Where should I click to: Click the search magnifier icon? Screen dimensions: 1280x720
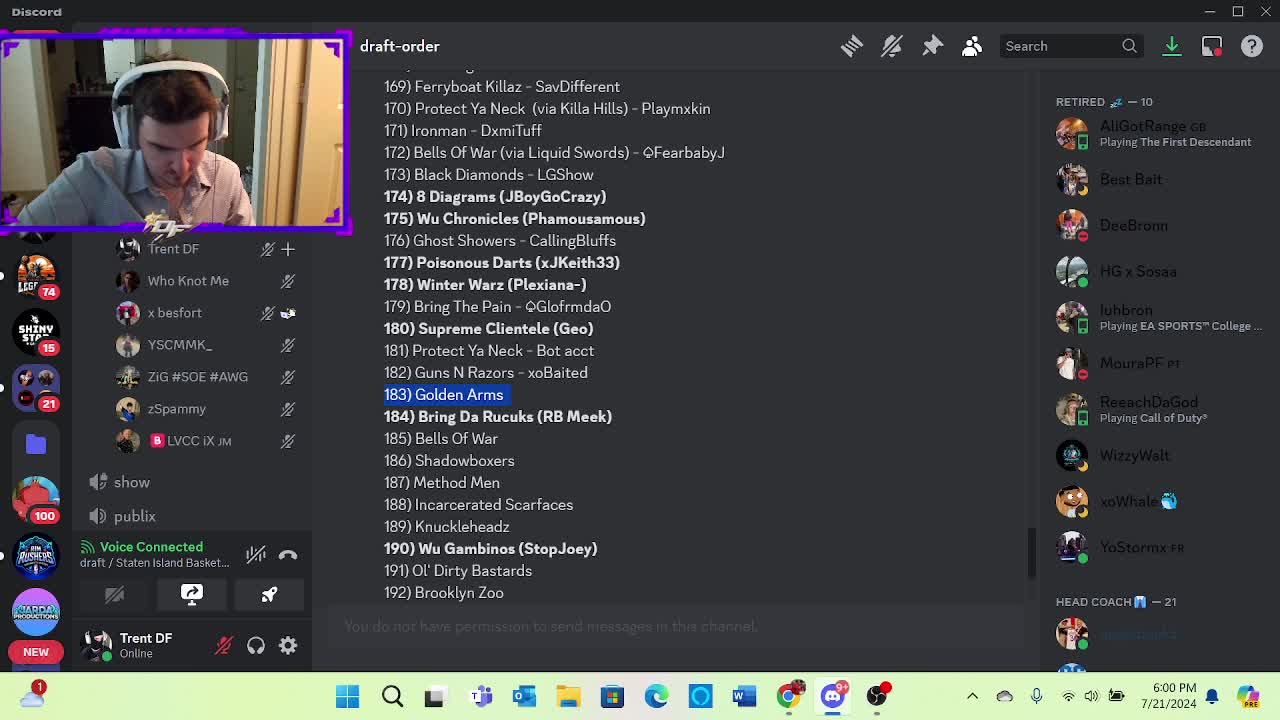tap(1129, 46)
